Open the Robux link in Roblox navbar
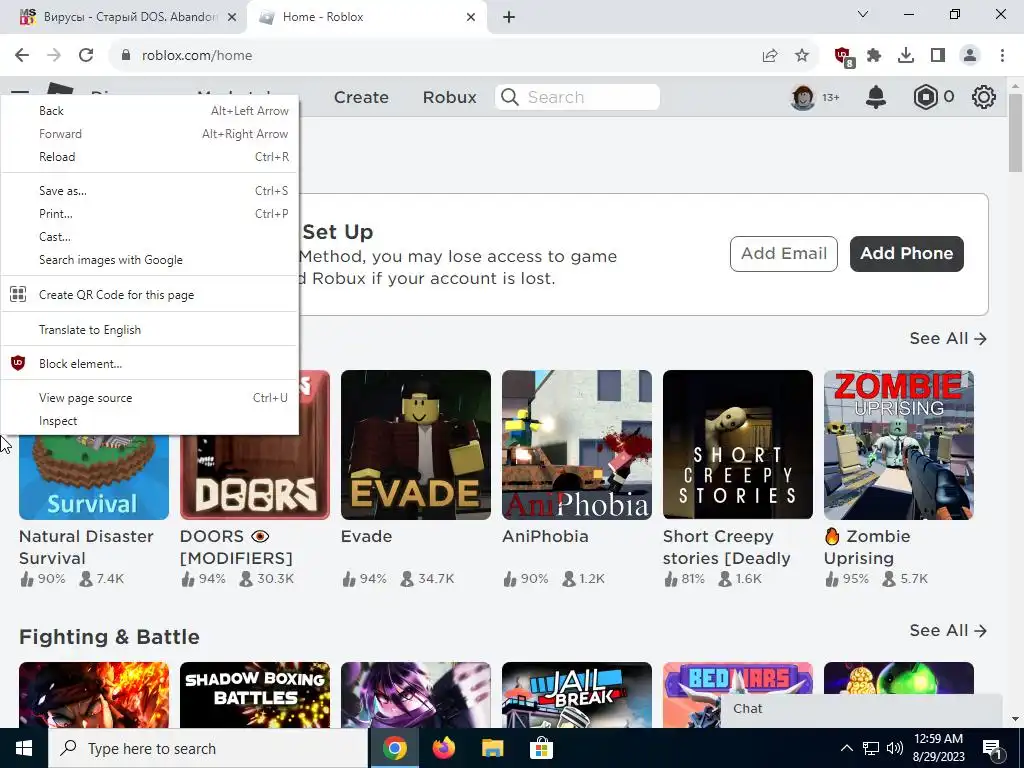 (x=449, y=97)
